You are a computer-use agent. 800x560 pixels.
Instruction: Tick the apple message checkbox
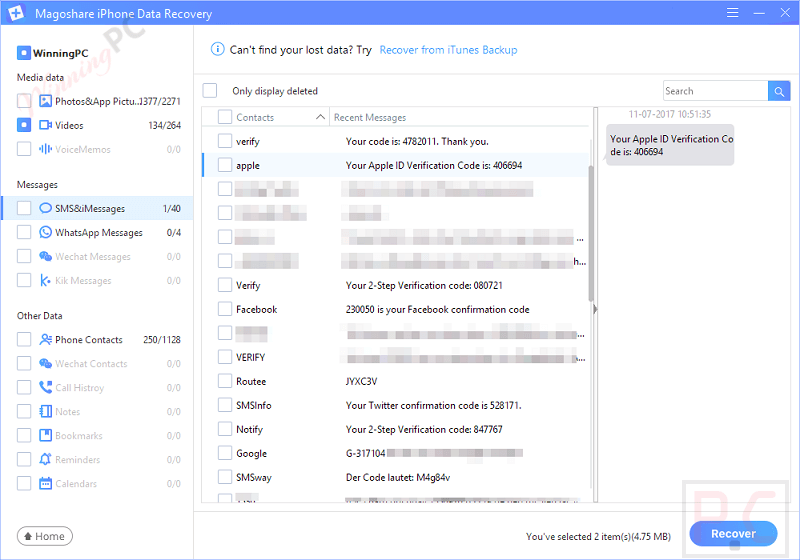coord(225,165)
